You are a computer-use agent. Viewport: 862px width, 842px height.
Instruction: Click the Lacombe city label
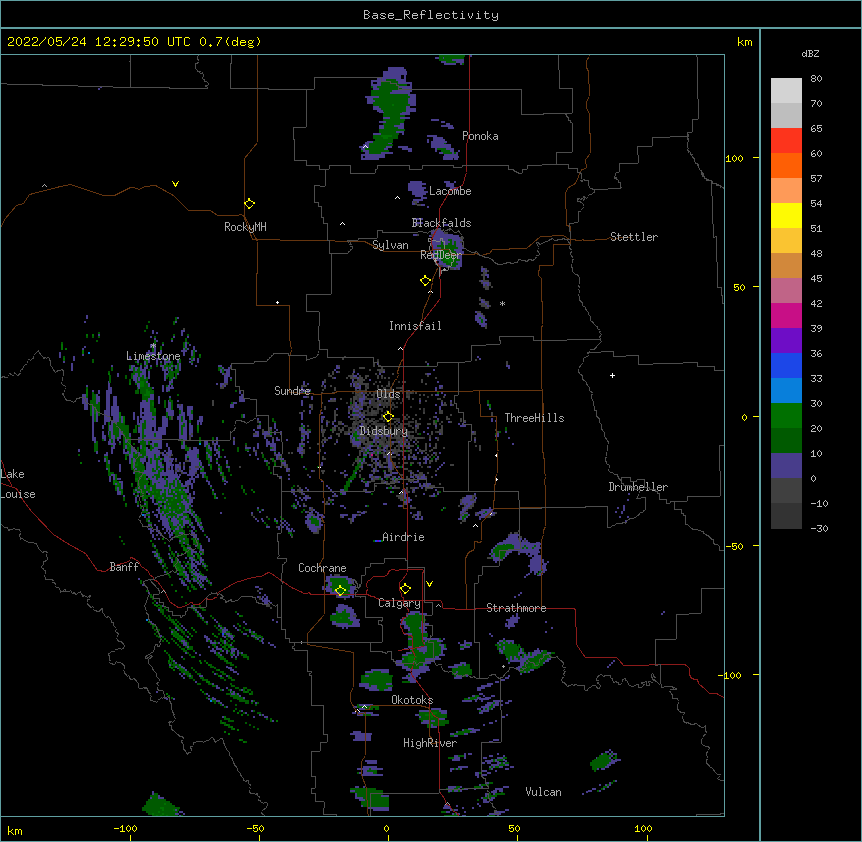[450, 191]
